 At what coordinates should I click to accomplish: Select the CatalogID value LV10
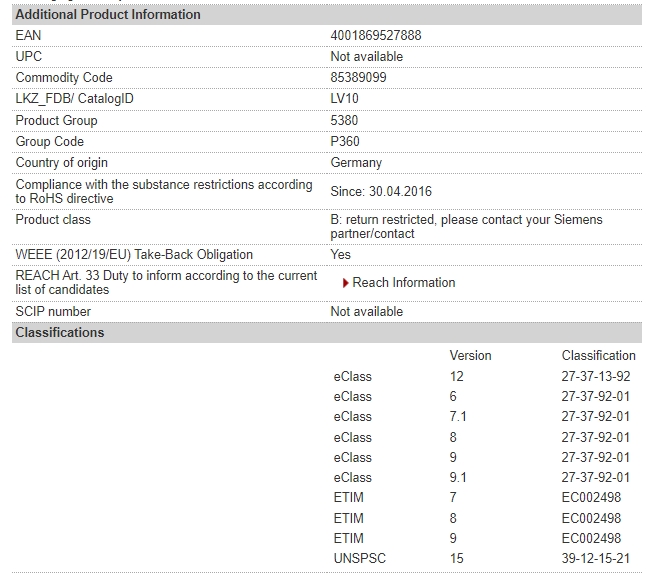(x=344, y=99)
